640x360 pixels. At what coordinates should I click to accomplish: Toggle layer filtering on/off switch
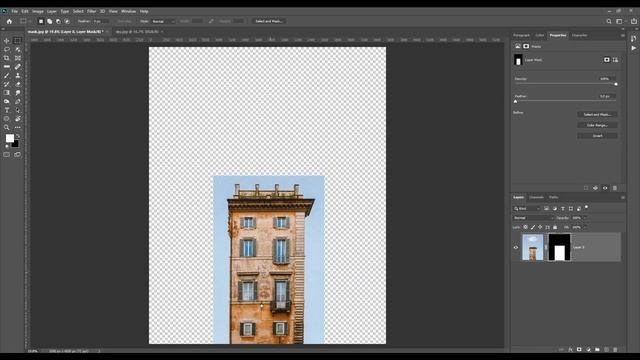(587, 207)
